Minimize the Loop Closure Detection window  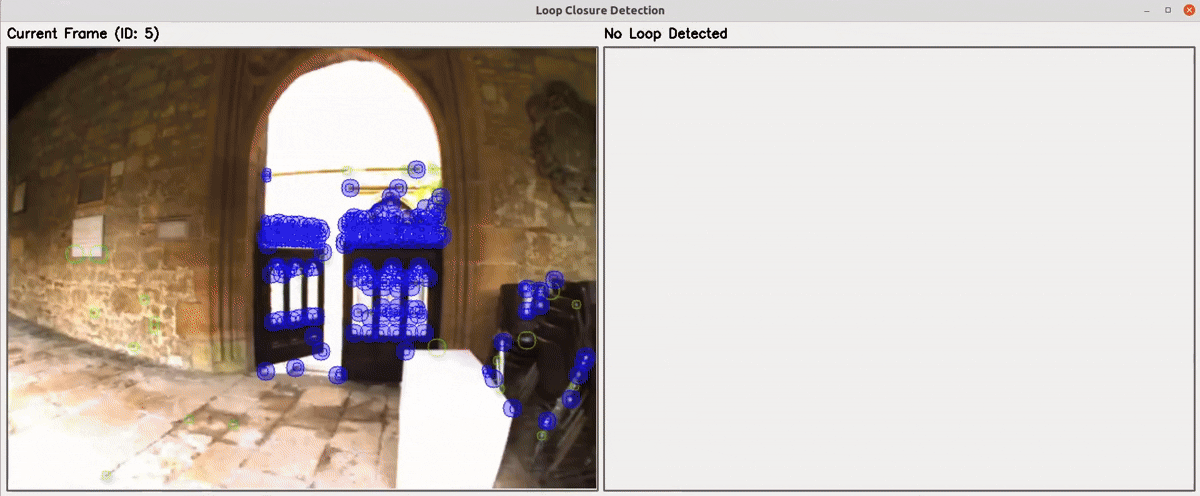pyautogui.click(x=1146, y=10)
